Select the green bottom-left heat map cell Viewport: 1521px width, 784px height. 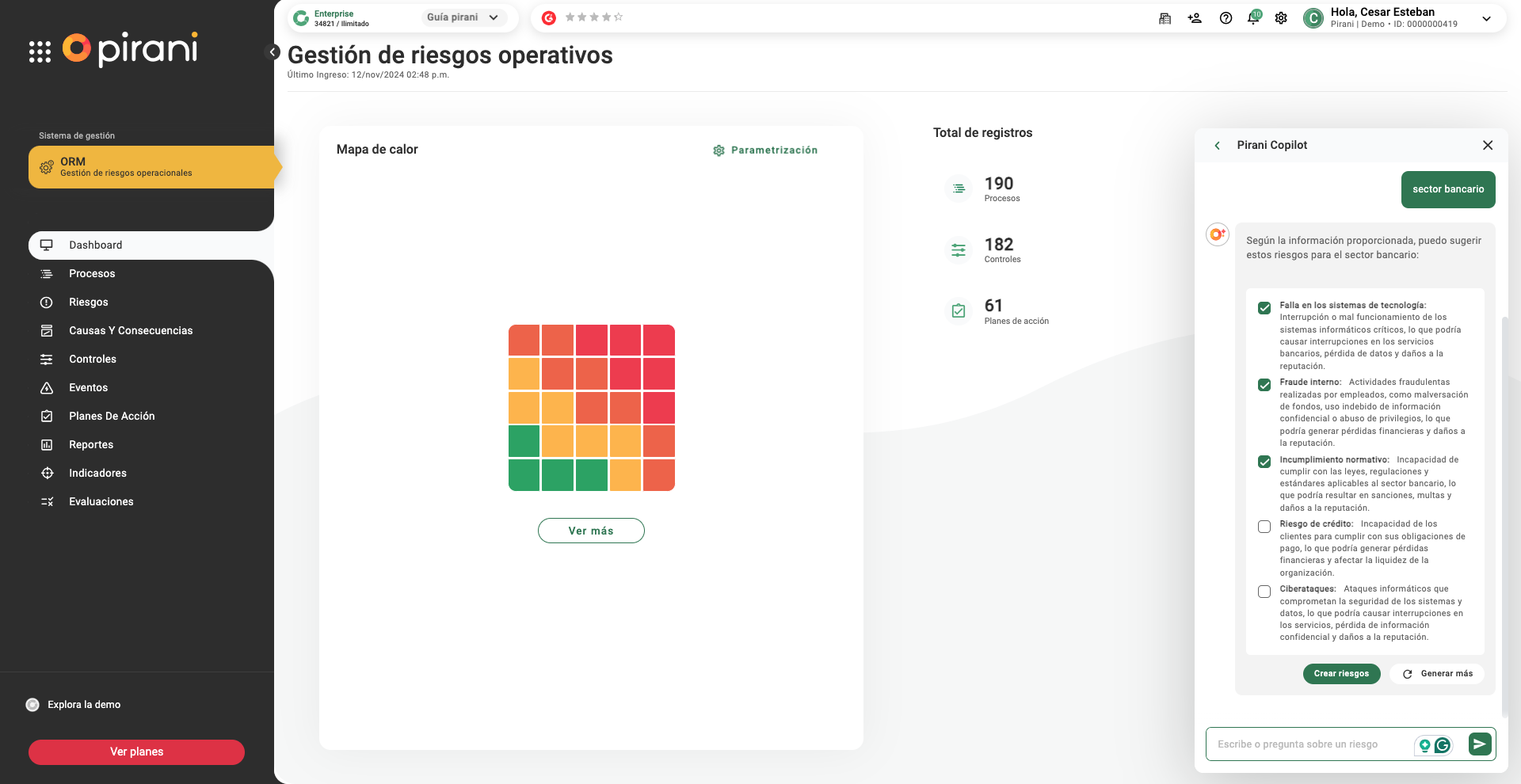coord(524,475)
